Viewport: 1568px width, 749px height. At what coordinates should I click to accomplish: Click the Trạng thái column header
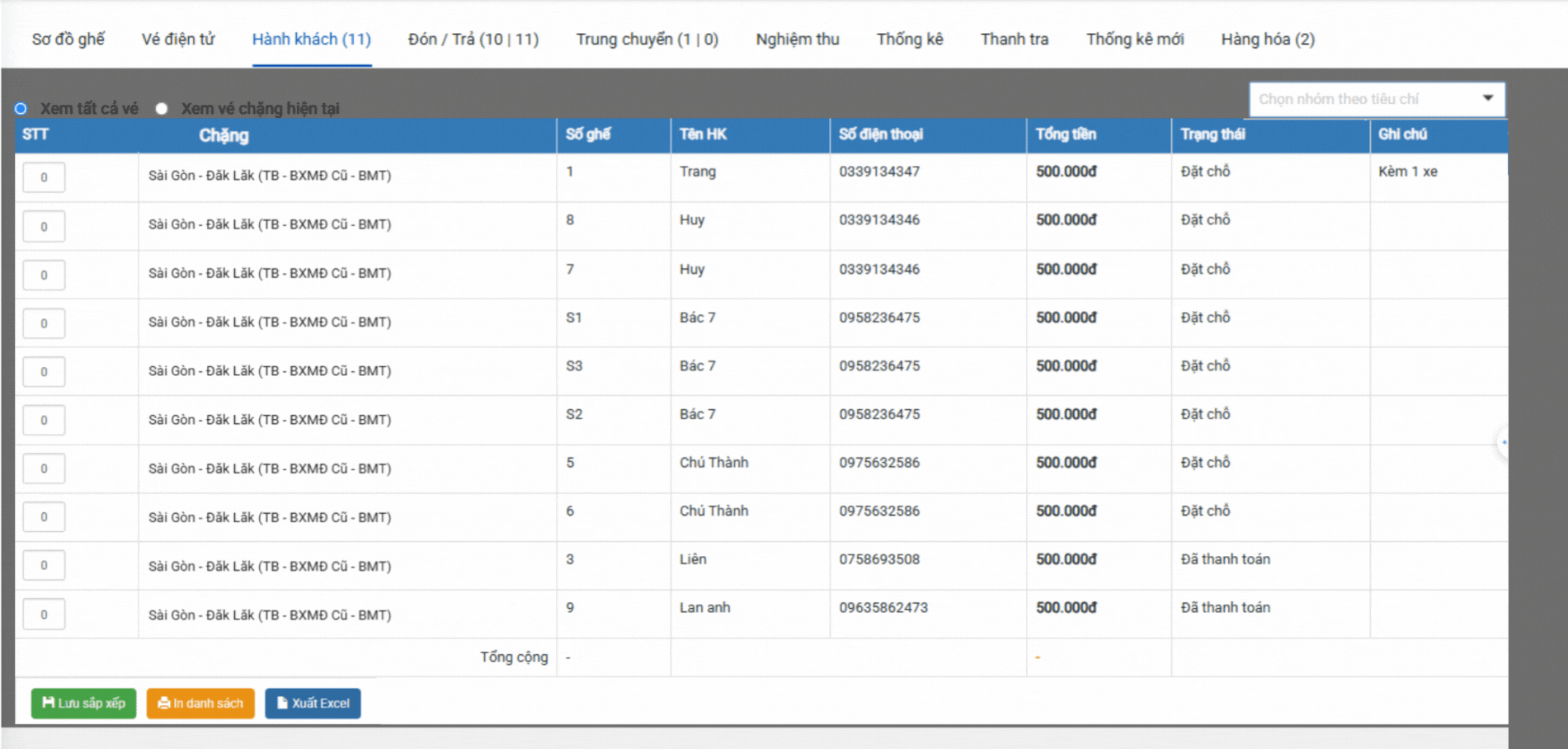1212,134
